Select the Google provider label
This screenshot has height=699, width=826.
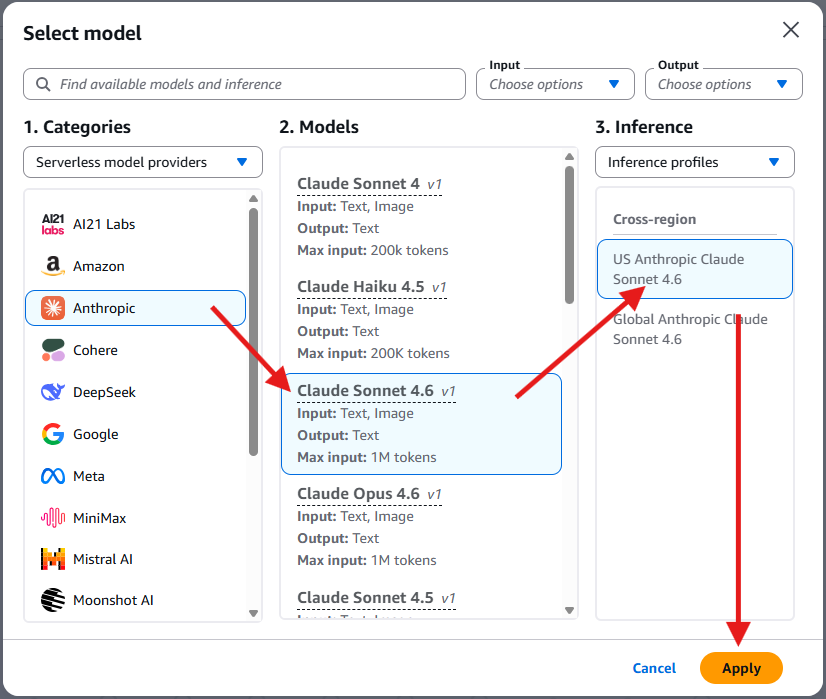pos(95,435)
